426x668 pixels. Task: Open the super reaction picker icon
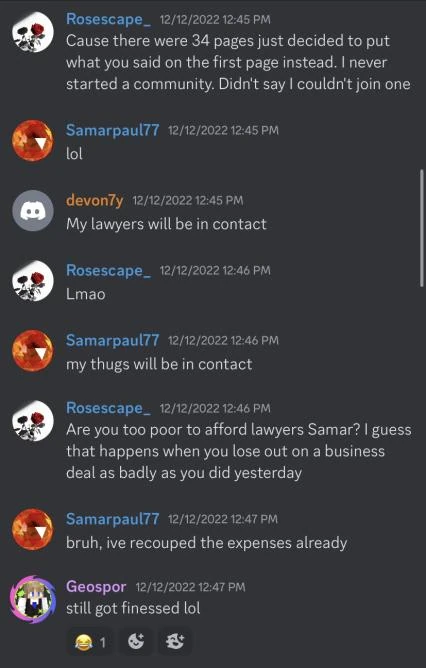(175, 641)
